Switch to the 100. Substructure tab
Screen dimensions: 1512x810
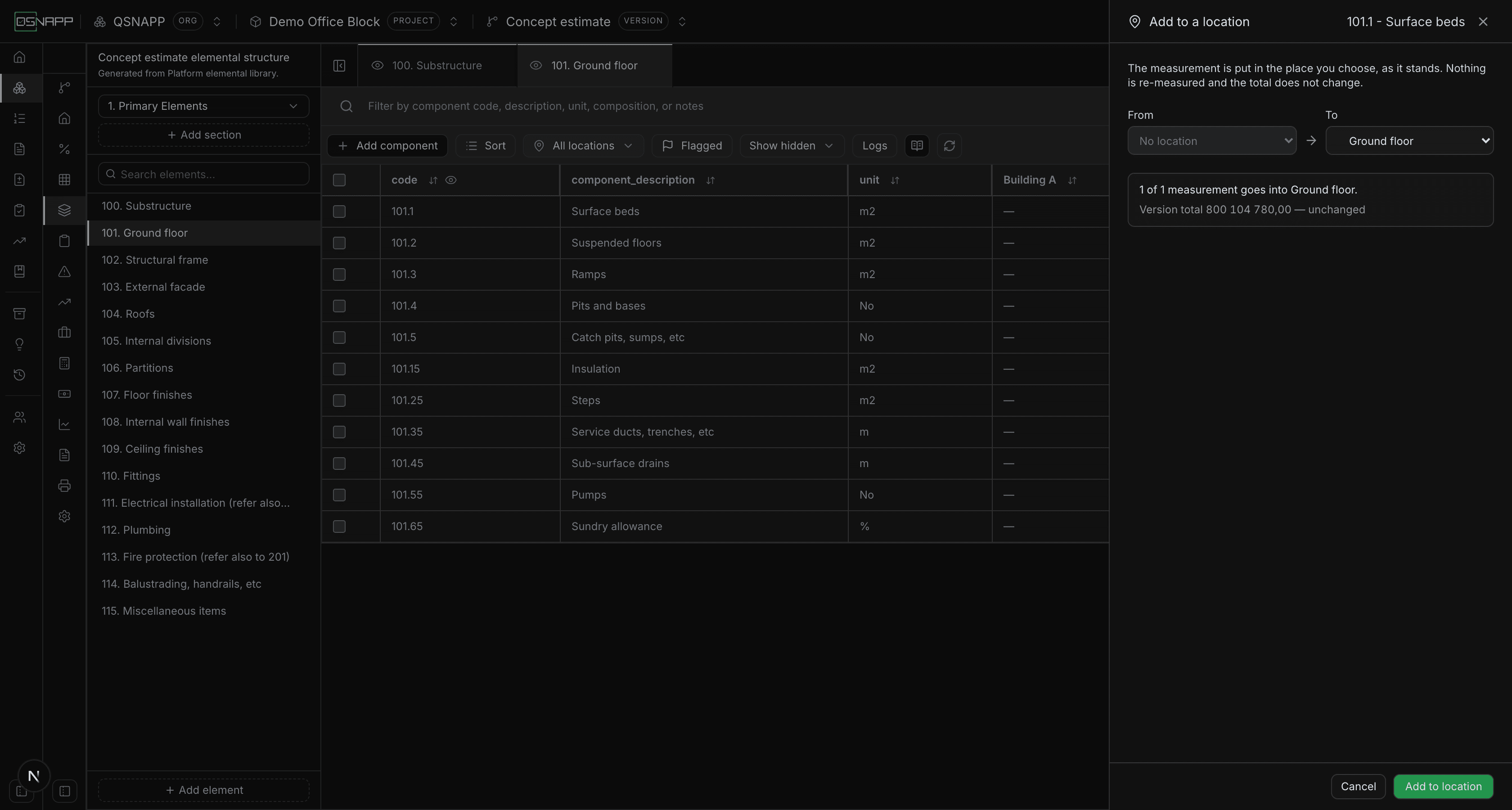[x=436, y=66]
